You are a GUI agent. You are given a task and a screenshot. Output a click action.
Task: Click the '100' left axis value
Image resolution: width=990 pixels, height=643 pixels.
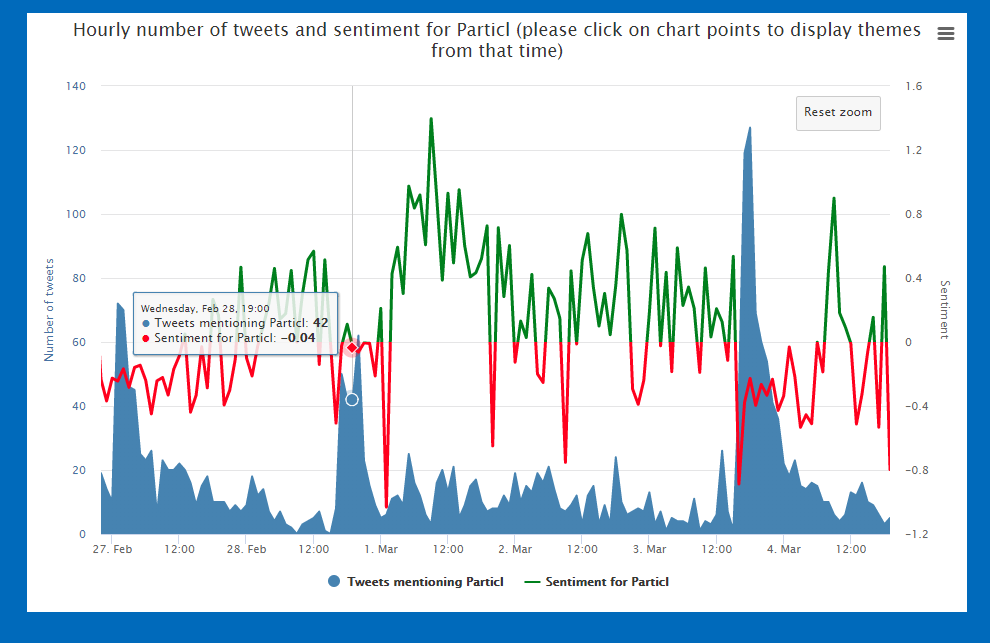point(76,214)
